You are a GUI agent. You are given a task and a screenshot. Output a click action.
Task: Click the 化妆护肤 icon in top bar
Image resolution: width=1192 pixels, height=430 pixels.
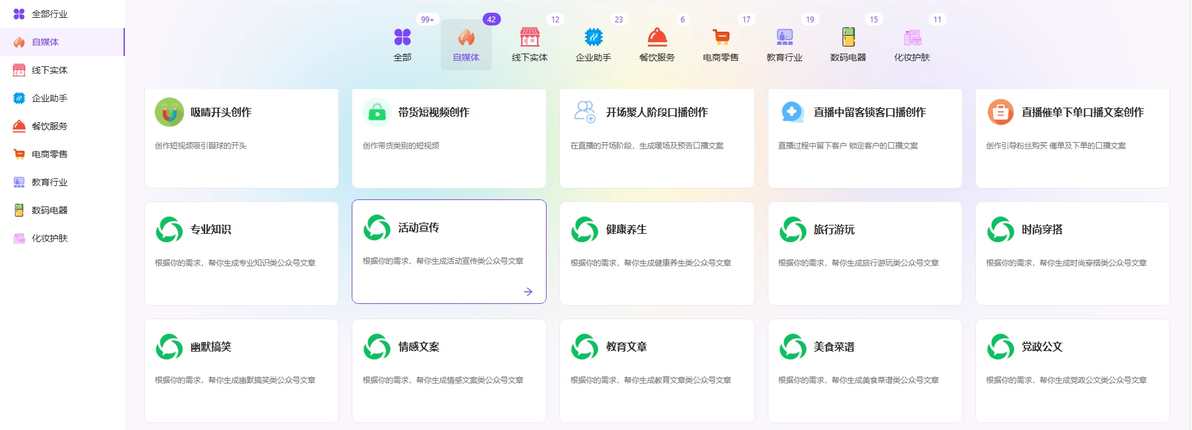click(912, 36)
